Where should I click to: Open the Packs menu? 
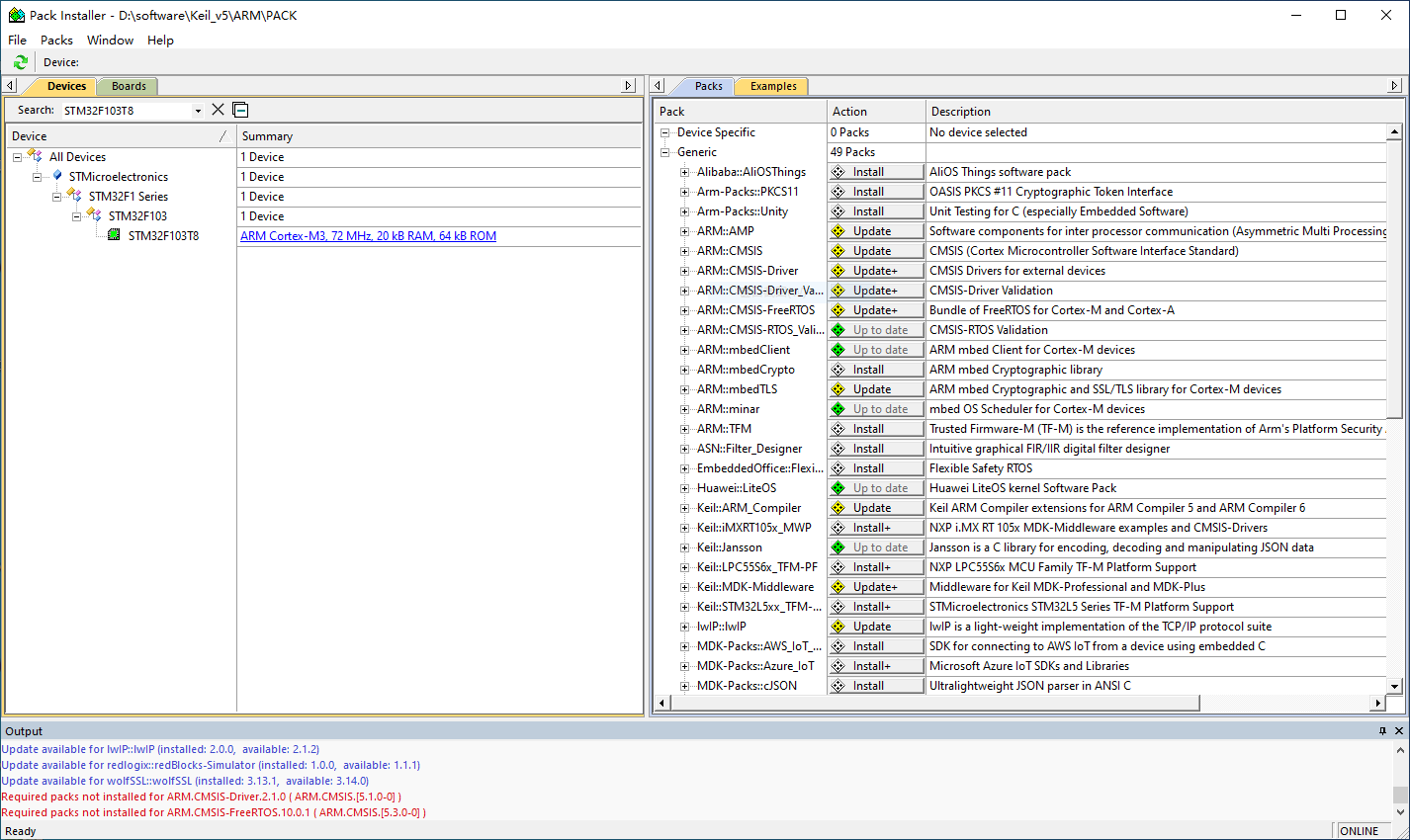coord(56,40)
